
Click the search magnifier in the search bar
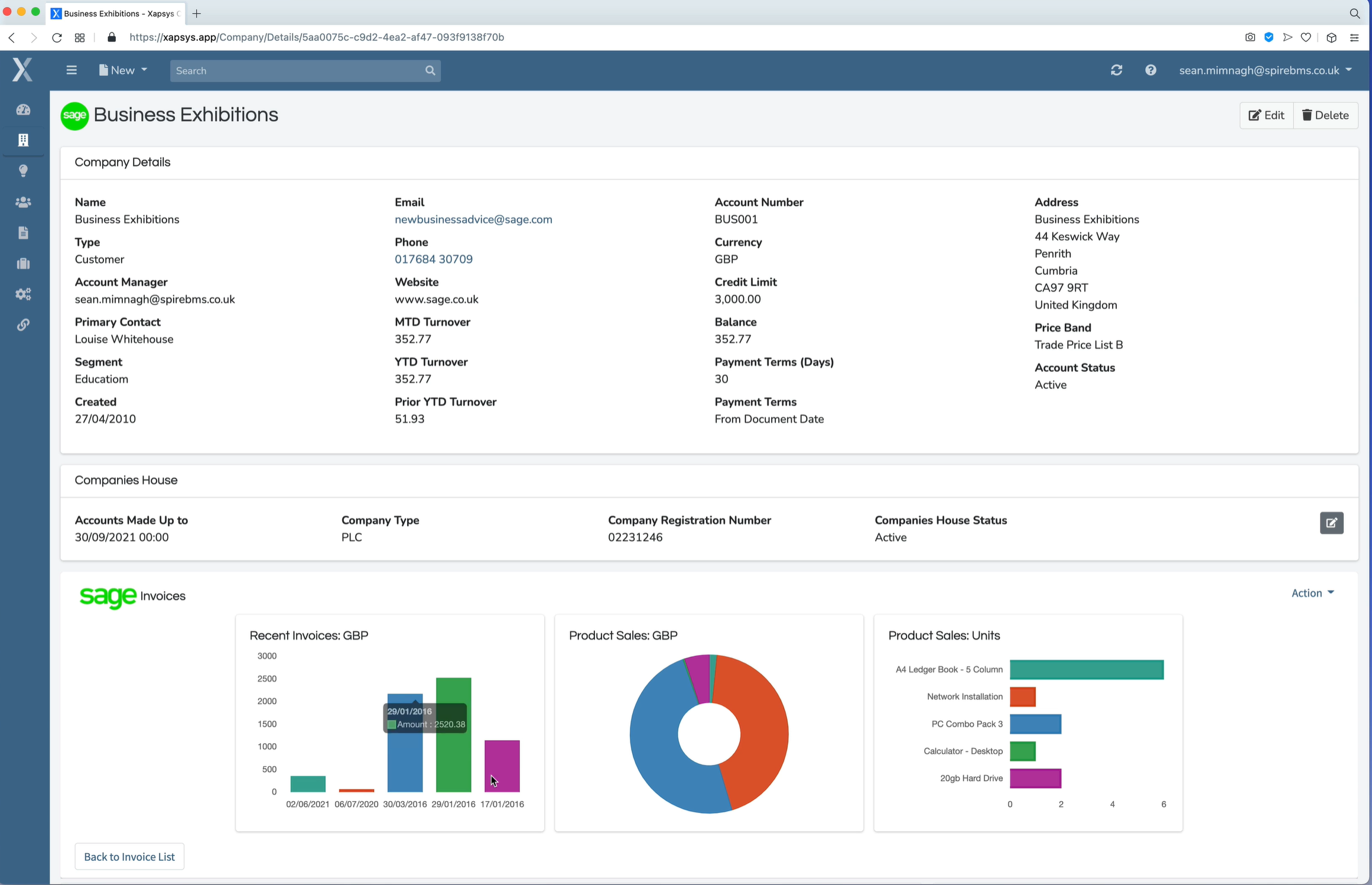tap(430, 70)
